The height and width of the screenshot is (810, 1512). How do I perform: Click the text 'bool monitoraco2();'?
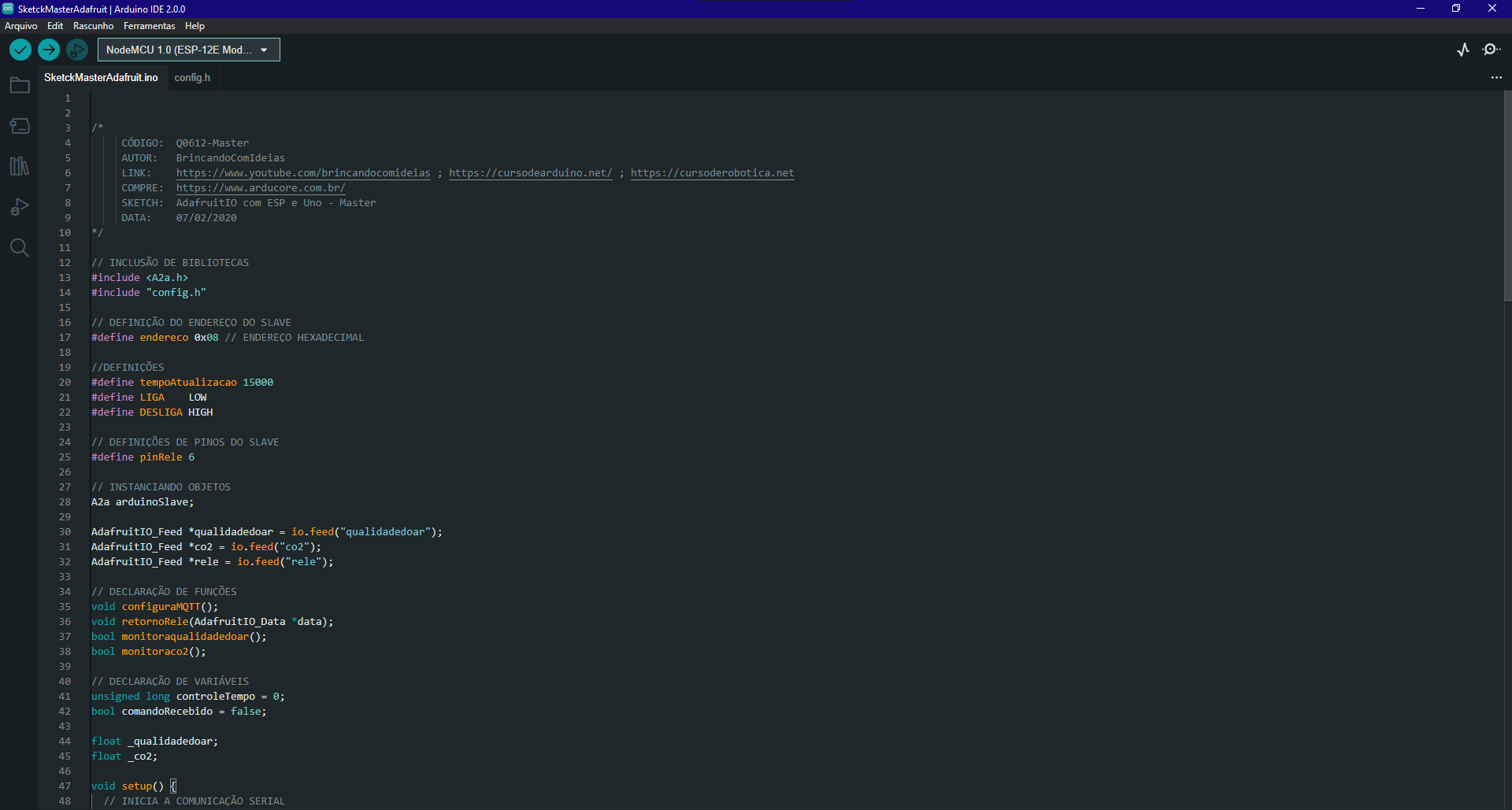coord(149,652)
